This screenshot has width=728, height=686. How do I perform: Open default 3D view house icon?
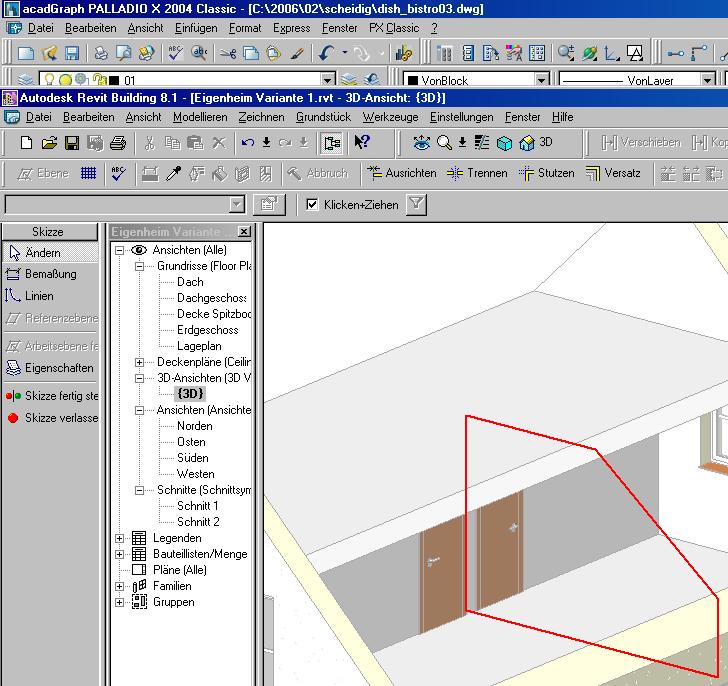coord(526,143)
